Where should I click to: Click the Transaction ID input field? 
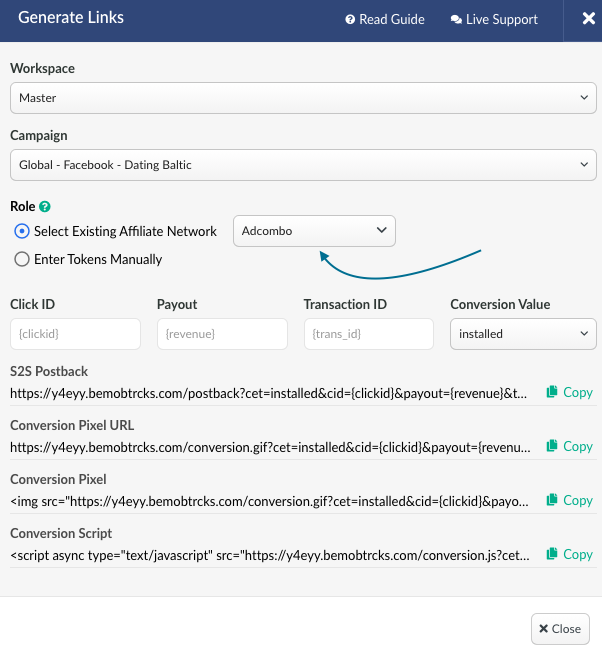[x=369, y=334]
